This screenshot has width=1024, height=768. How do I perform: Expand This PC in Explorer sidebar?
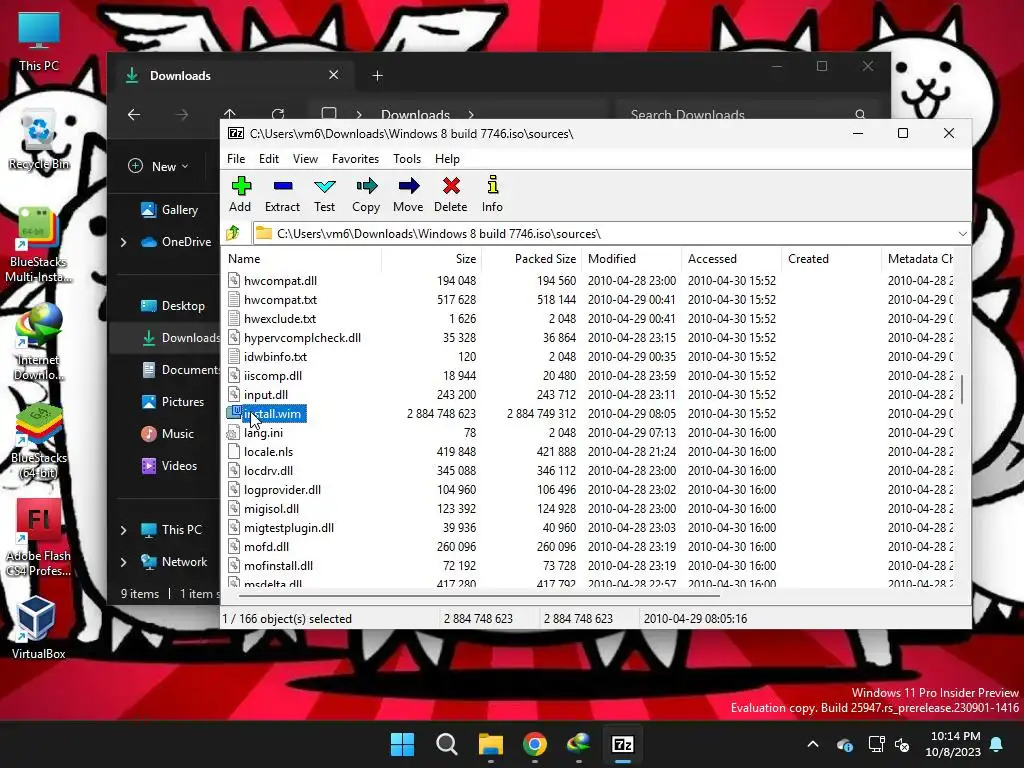(x=123, y=530)
